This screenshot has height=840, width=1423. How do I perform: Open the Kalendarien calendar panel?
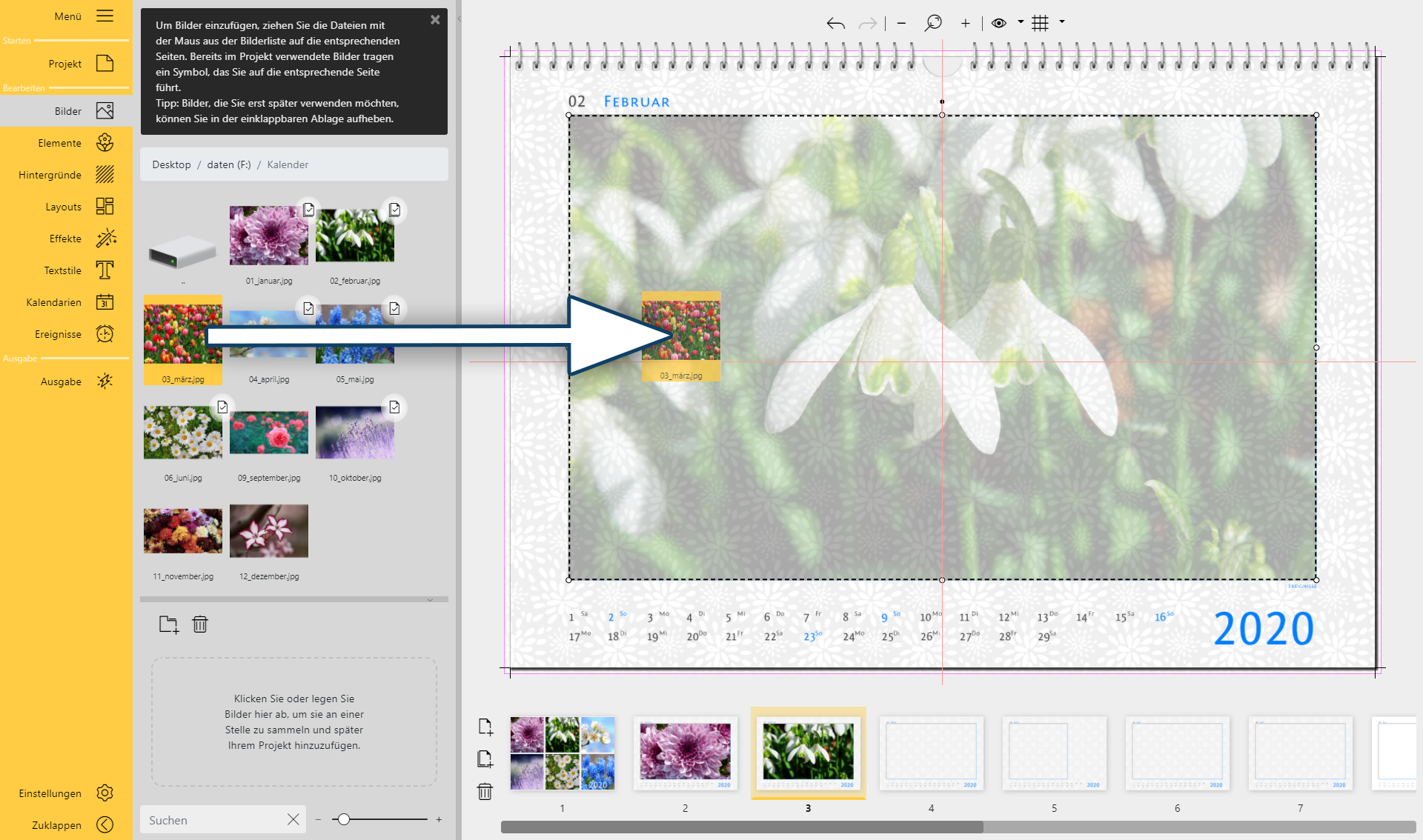click(105, 302)
